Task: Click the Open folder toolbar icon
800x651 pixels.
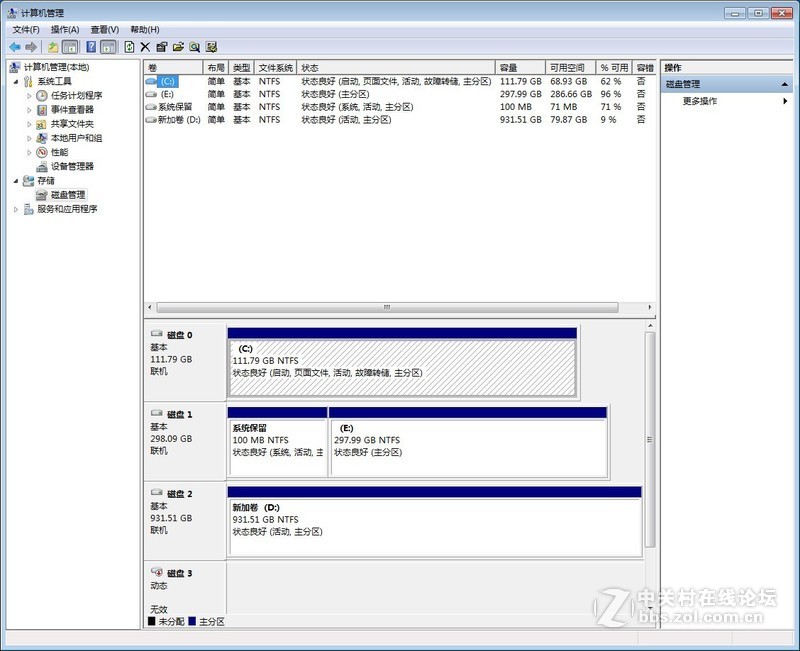Action: point(178,47)
